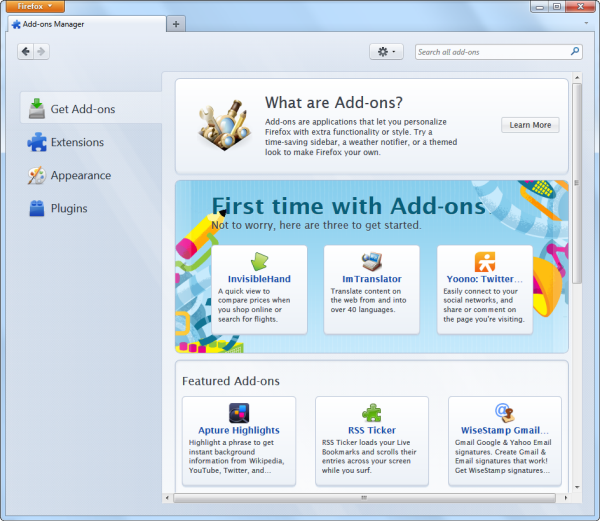Open the WiseStamp Gmail add-on link

click(504, 430)
